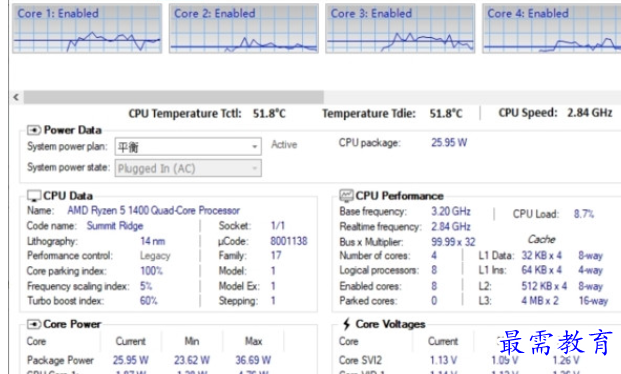Click the Core SVI2 current '1.13 V'
The height and width of the screenshot is (374, 621).
[x=443, y=360]
